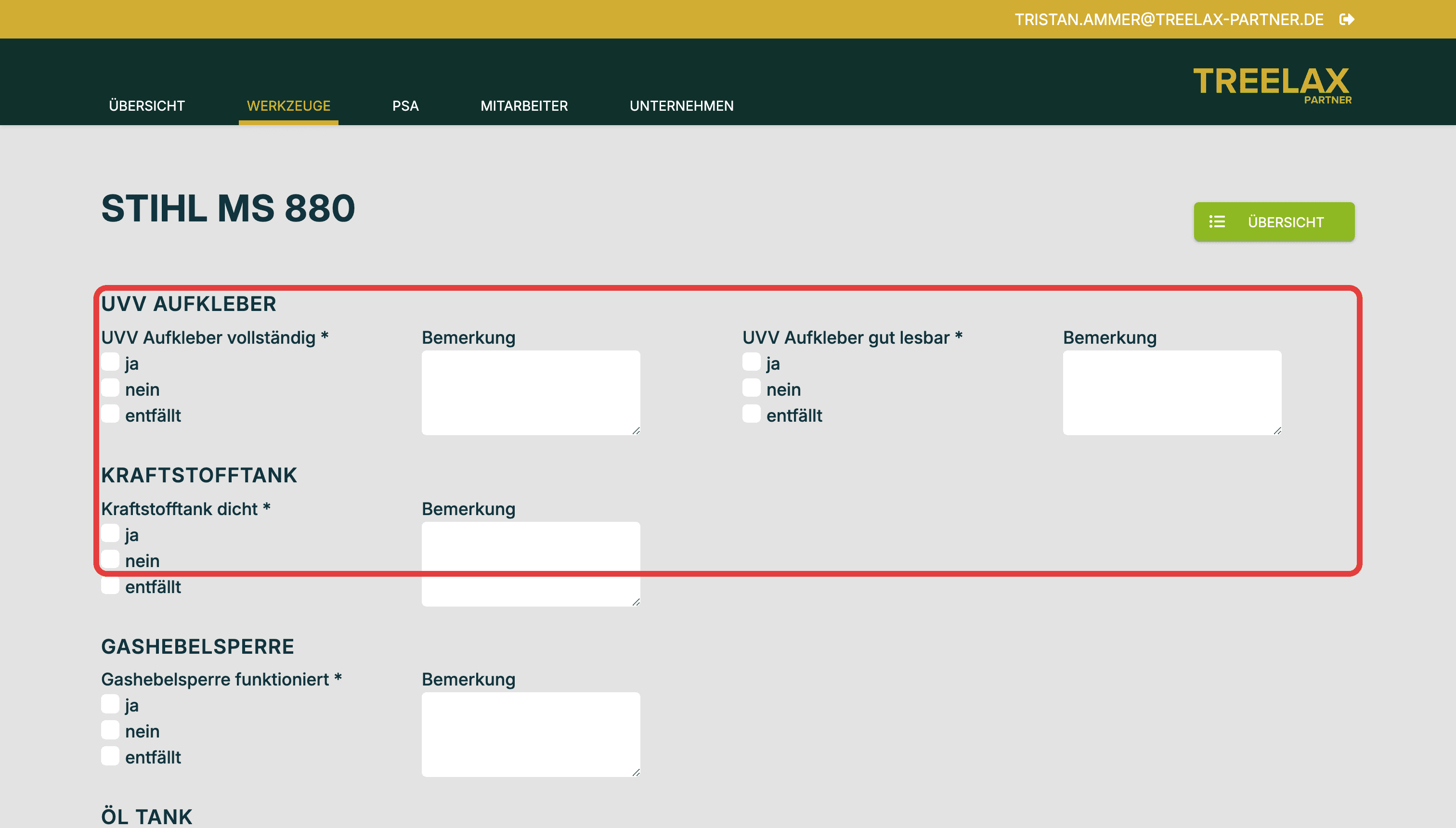The image size is (1456, 828).
Task: Check 'ja' for UVV Aufkleber vollständig
Action: click(110, 362)
